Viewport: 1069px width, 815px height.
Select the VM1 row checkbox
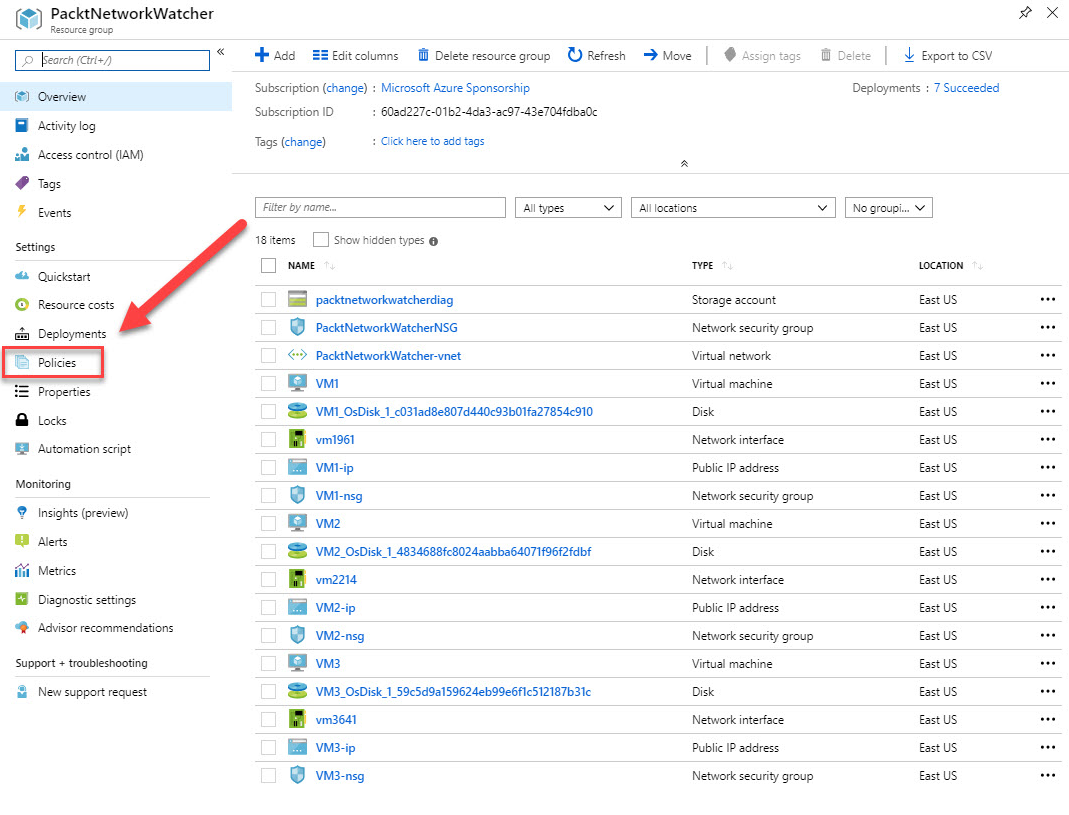pyautogui.click(x=269, y=383)
